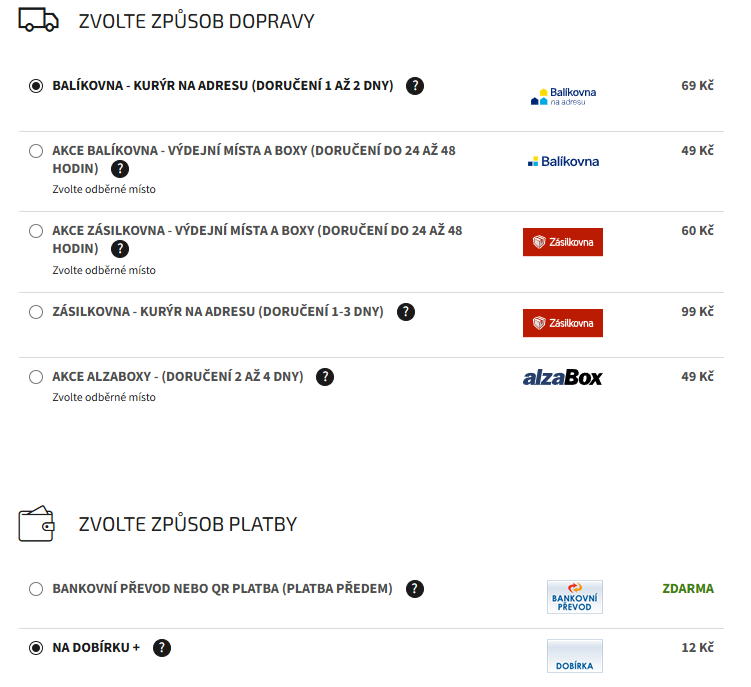Choose bankovní převod nebo QR platba

pos(36,589)
